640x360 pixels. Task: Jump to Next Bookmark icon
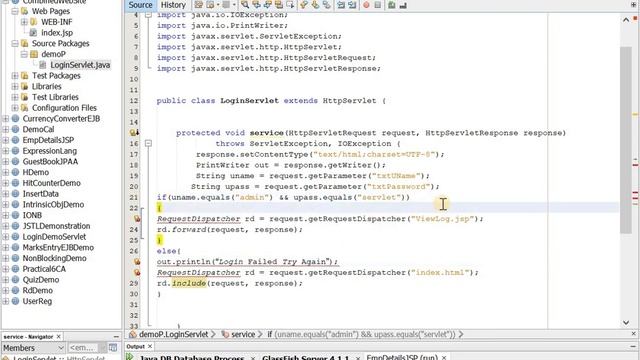point(315,5)
